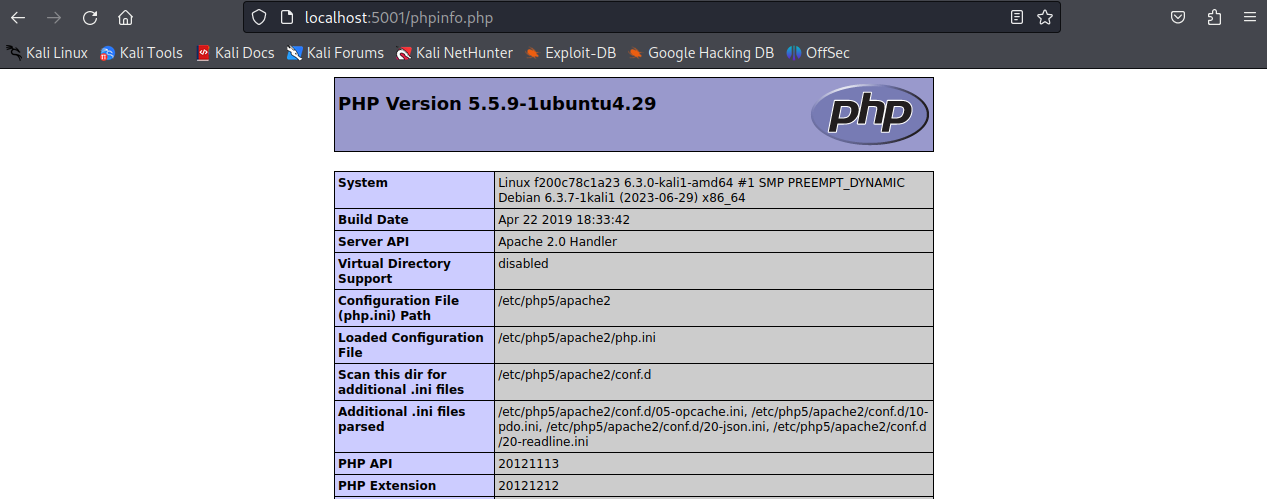The width and height of the screenshot is (1267, 499).
Task: Open the Exploit-DB bookmark
Action: pos(570,53)
